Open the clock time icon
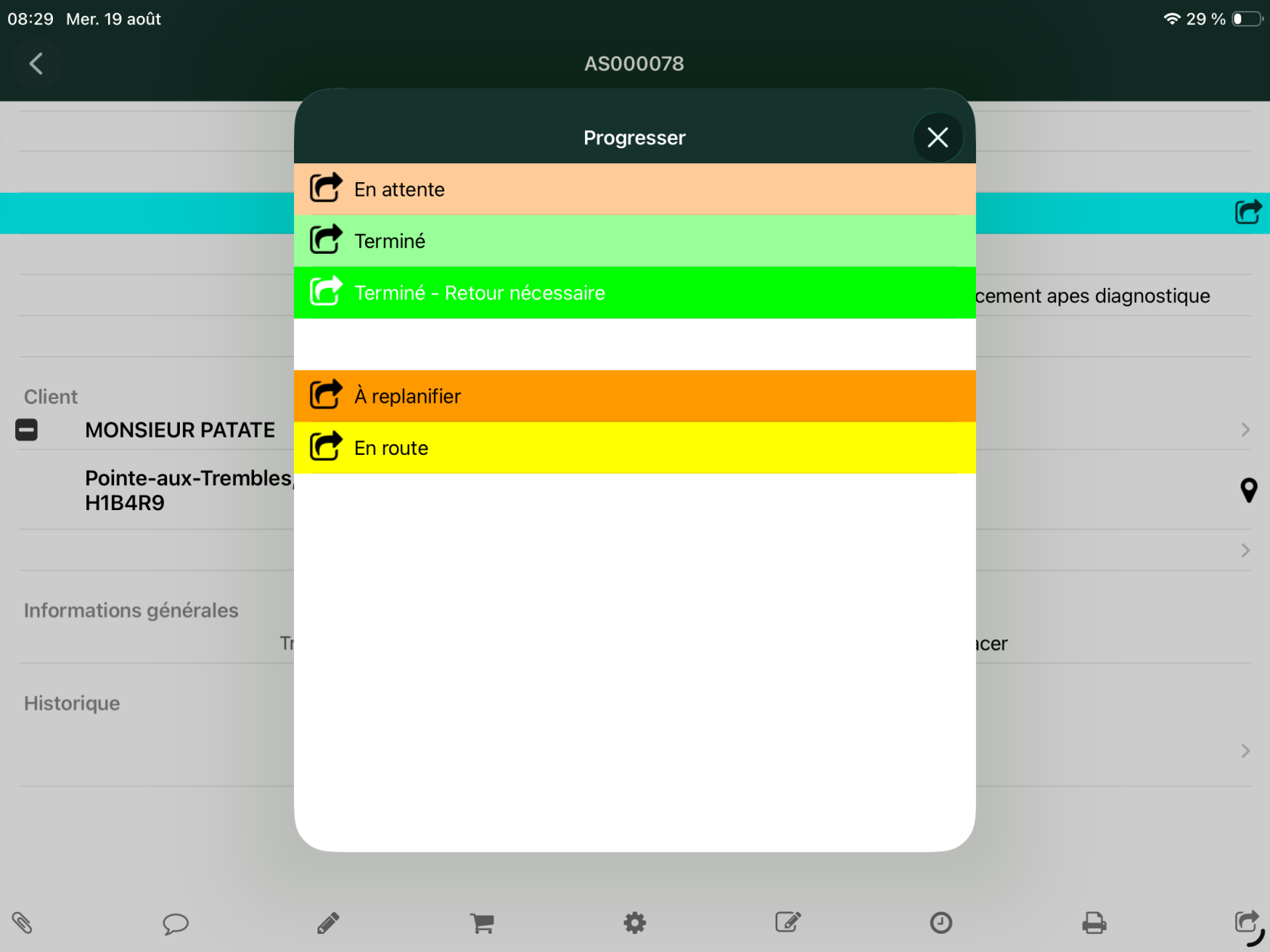 pyautogui.click(x=940, y=923)
